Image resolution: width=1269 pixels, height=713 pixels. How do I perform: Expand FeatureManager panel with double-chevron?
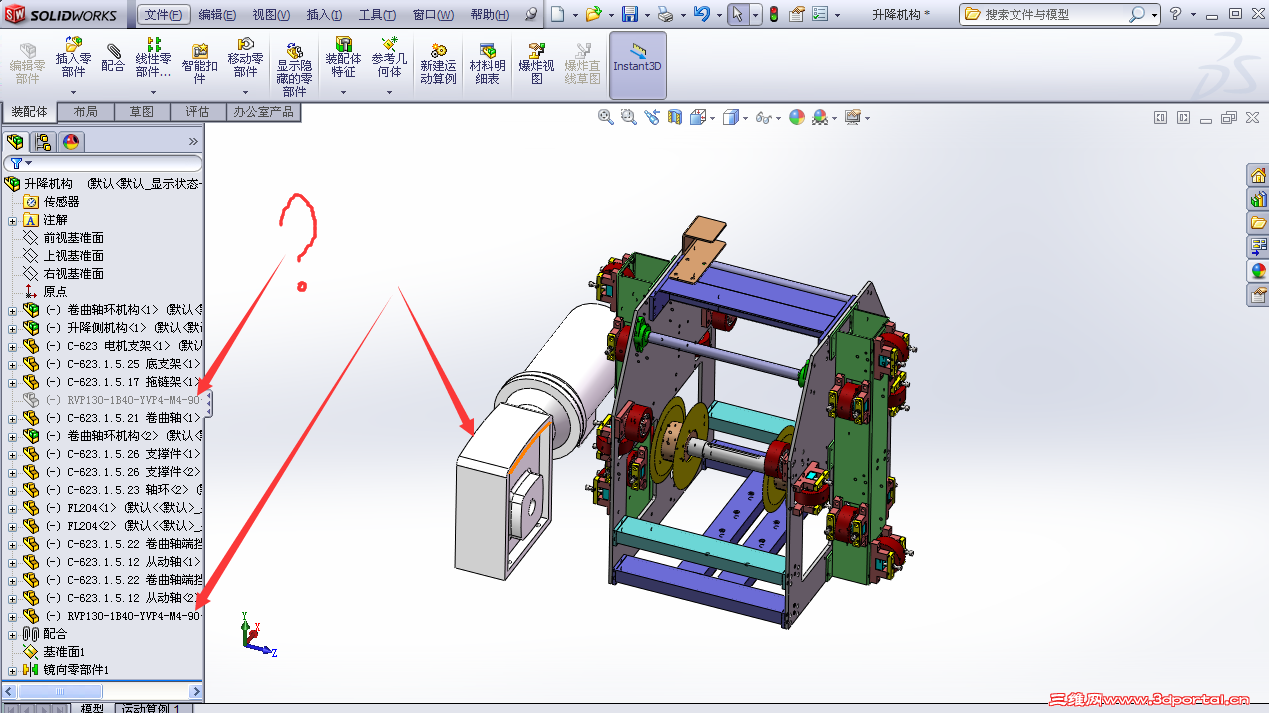(x=193, y=141)
